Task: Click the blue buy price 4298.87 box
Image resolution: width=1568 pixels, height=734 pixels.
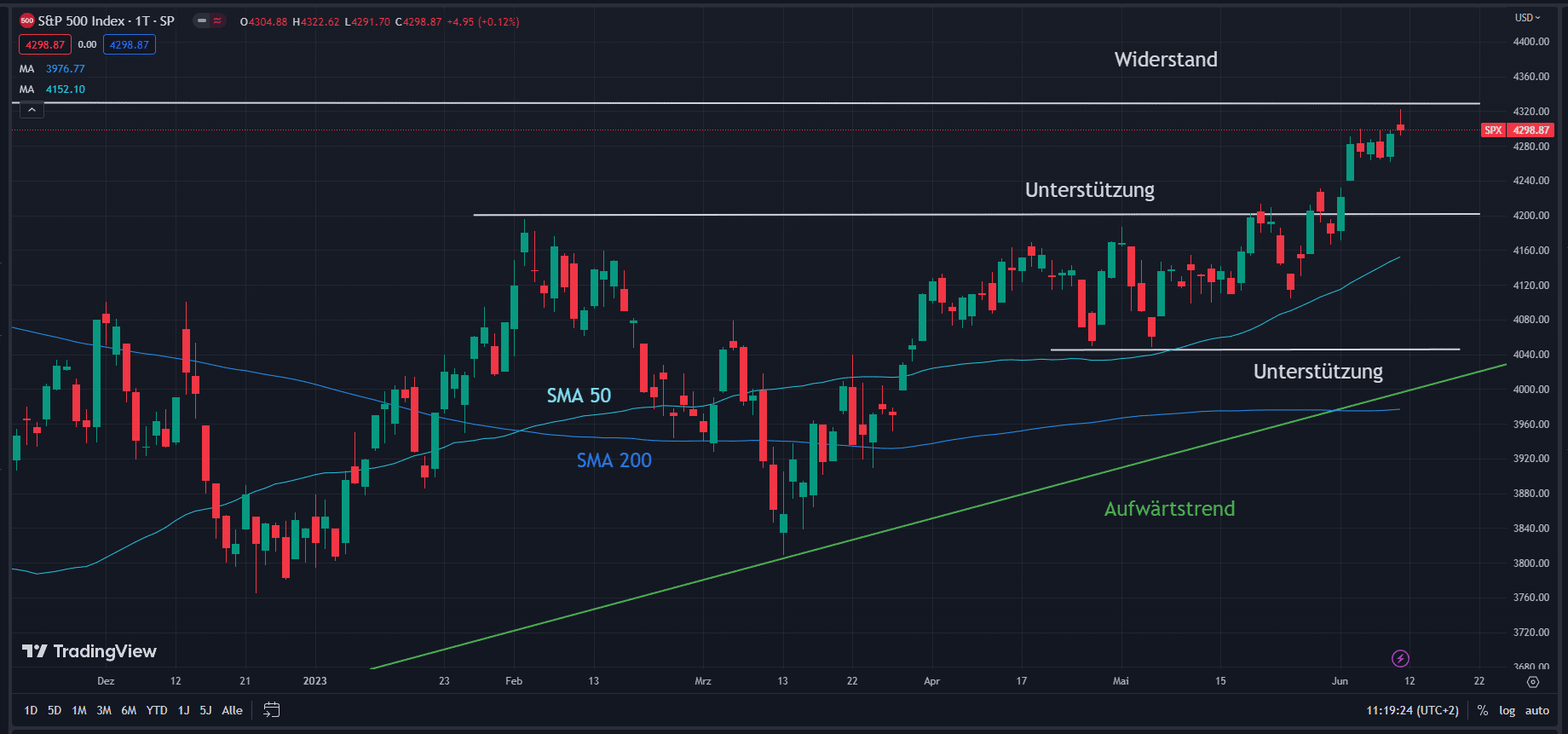Action: [x=130, y=45]
